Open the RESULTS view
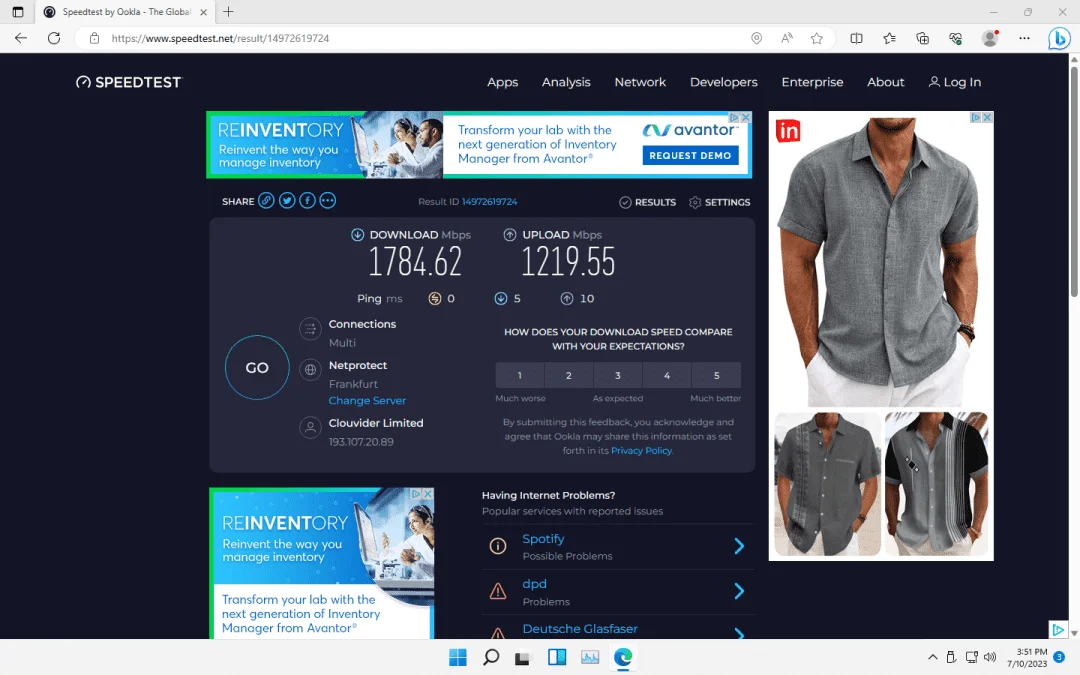The width and height of the screenshot is (1080, 675). coord(647,202)
